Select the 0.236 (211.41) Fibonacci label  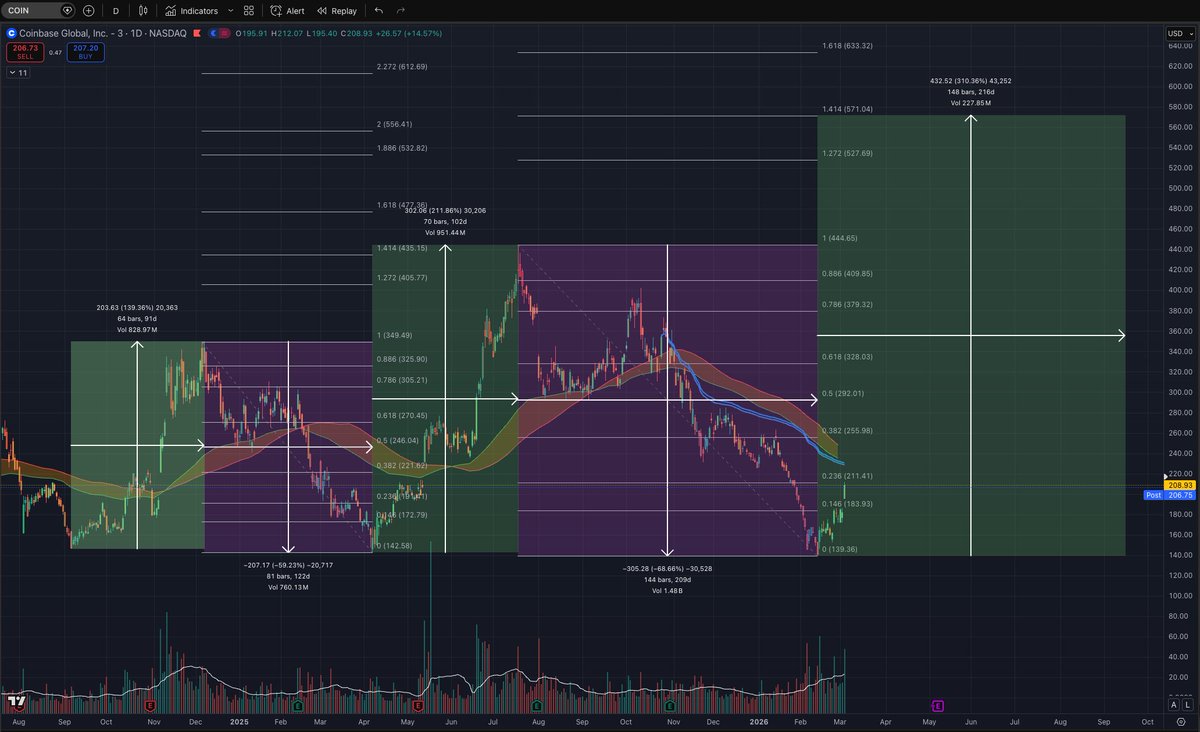coord(847,476)
